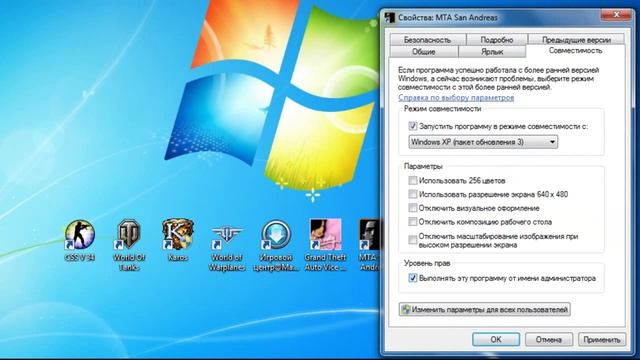Screen dimensions: 640x360
Task: Select the Grand Theft Auto Vice City icon
Action: [325, 245]
